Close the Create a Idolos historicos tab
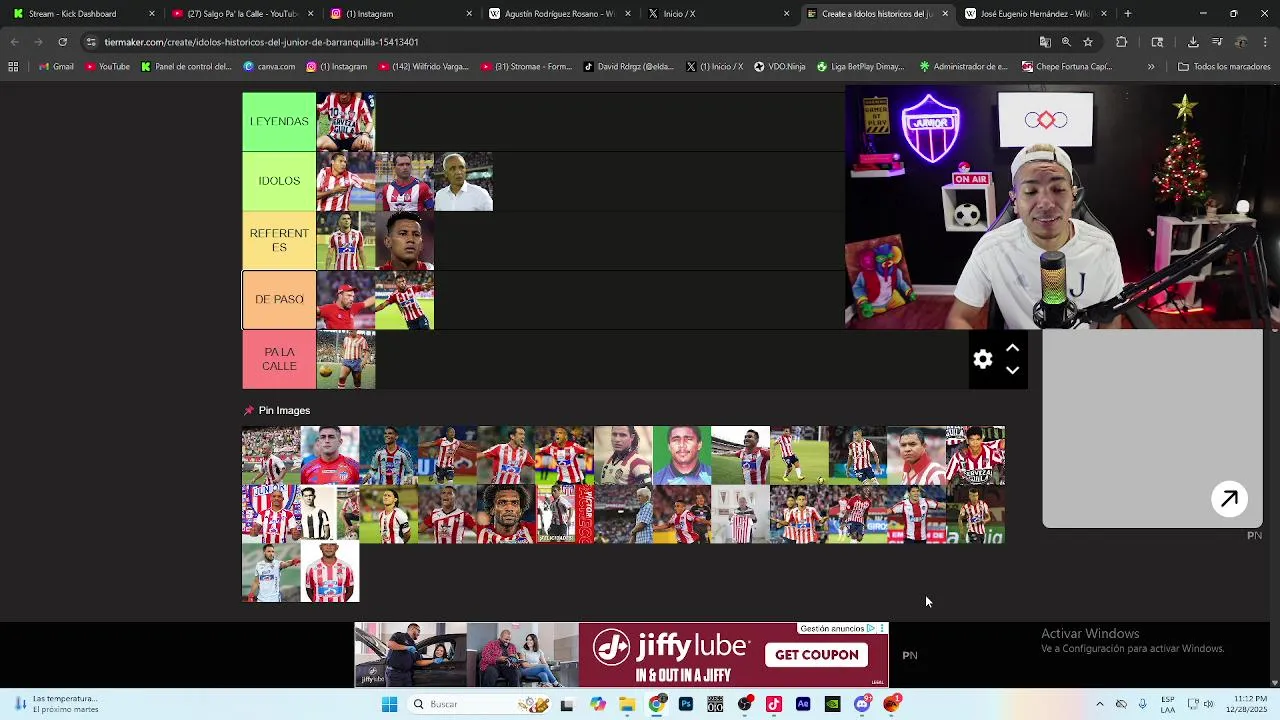Screen dimensions: 1280x720 tap(945, 14)
